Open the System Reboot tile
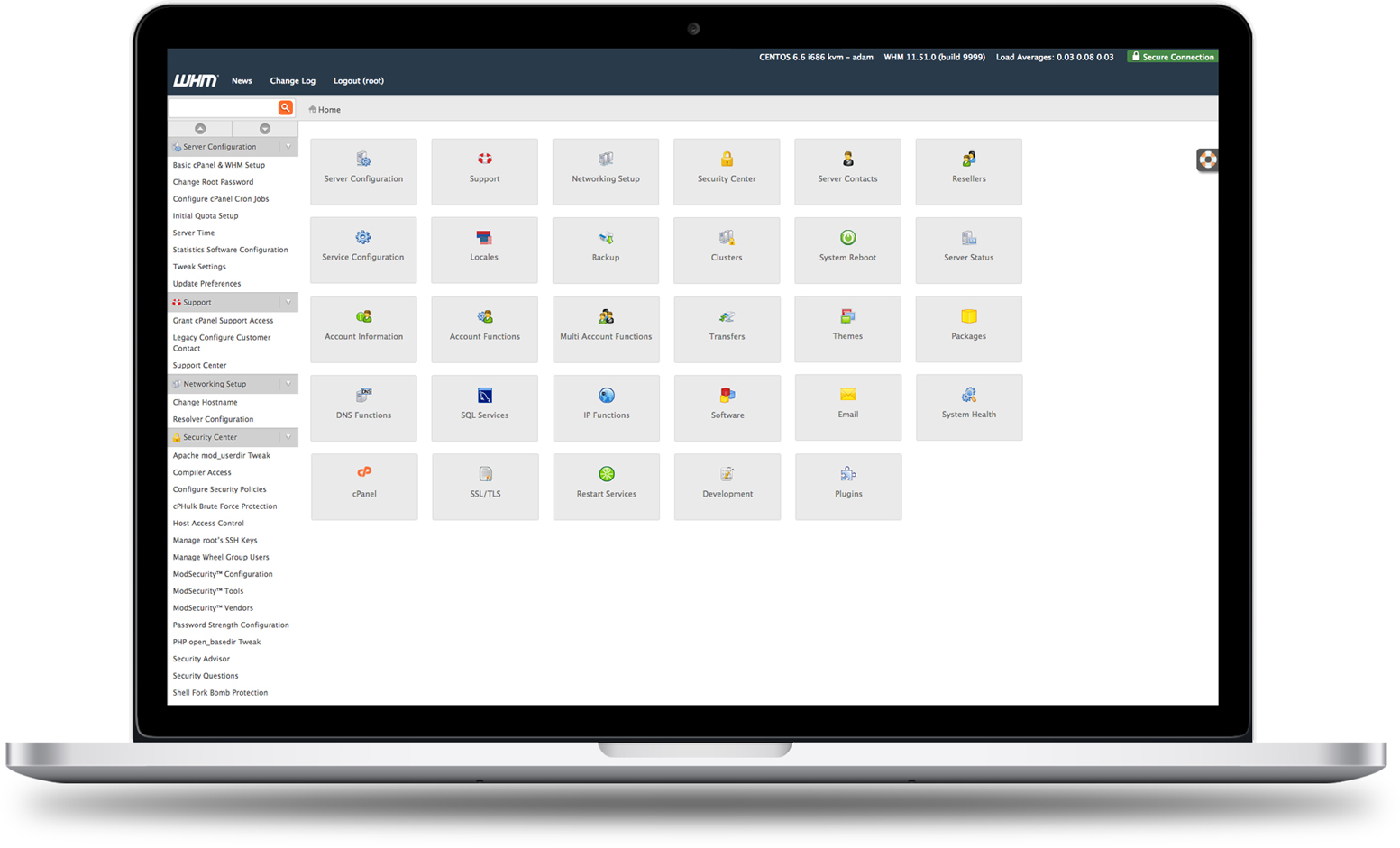This screenshot has height=848, width=1400. (847, 250)
